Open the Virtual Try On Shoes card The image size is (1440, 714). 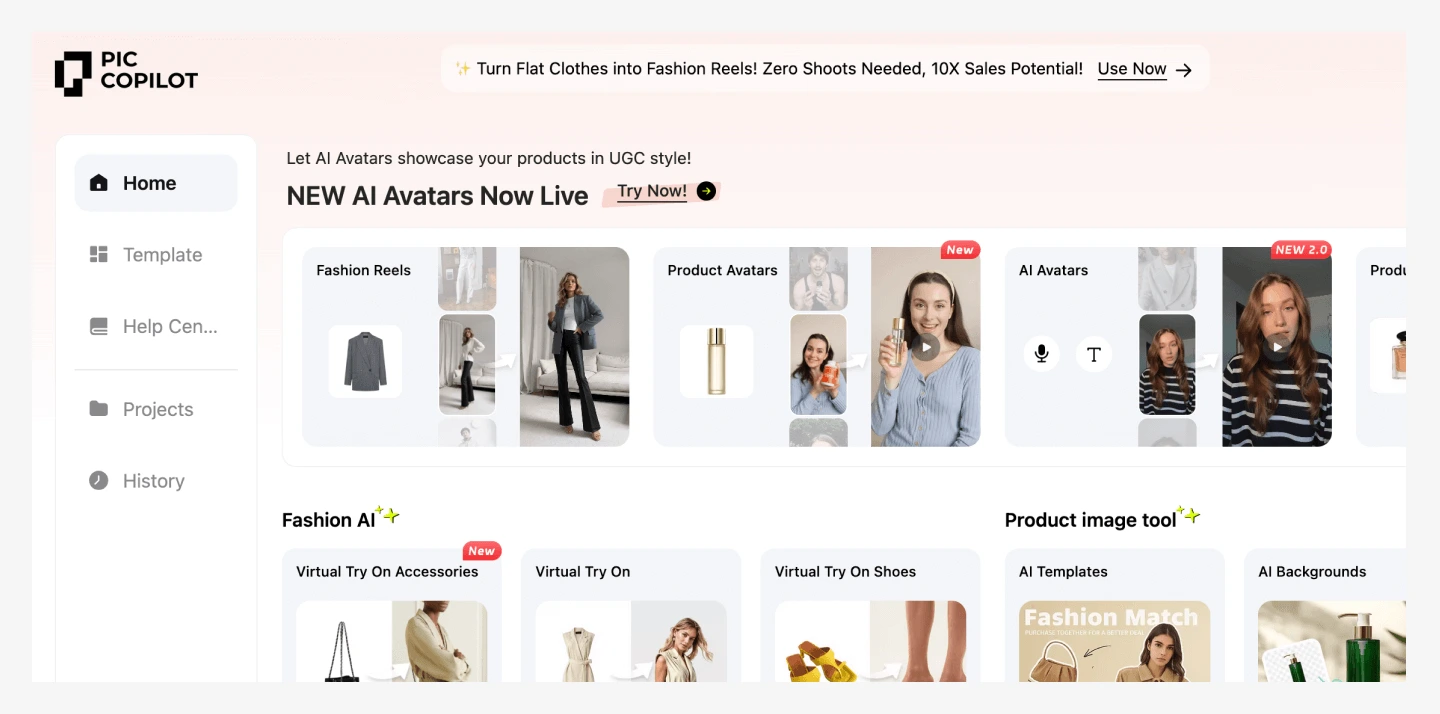coord(870,615)
